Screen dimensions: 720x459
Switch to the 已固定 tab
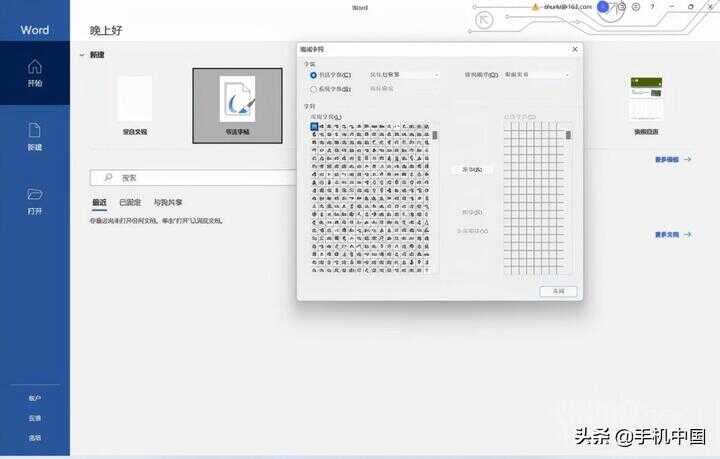(x=130, y=202)
